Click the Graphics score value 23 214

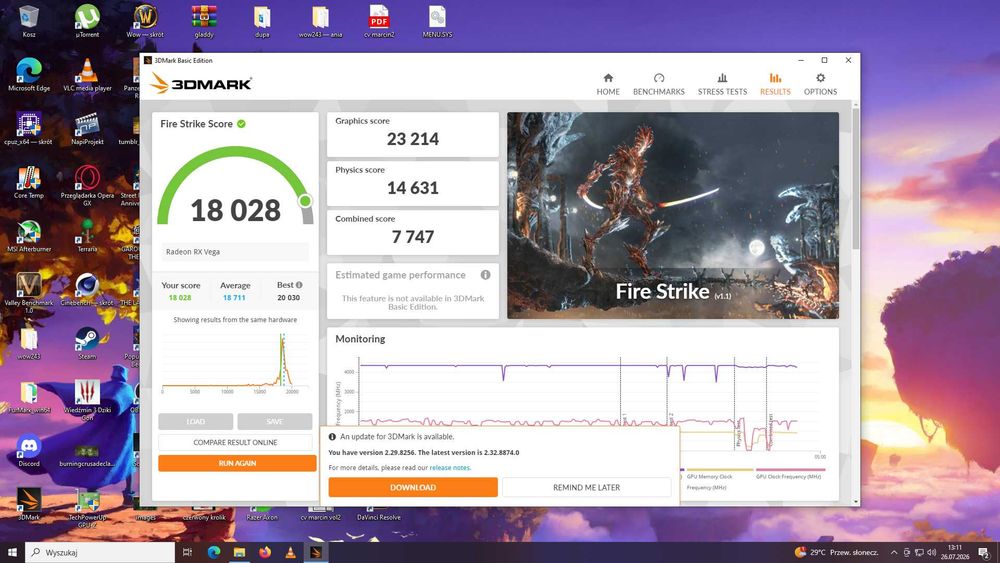point(413,139)
